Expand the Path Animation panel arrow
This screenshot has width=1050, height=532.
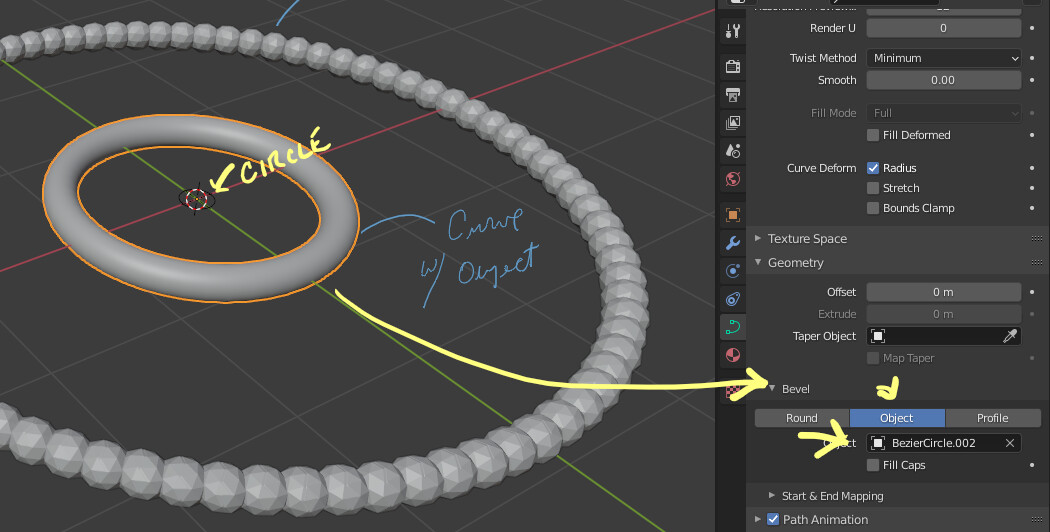click(x=758, y=519)
